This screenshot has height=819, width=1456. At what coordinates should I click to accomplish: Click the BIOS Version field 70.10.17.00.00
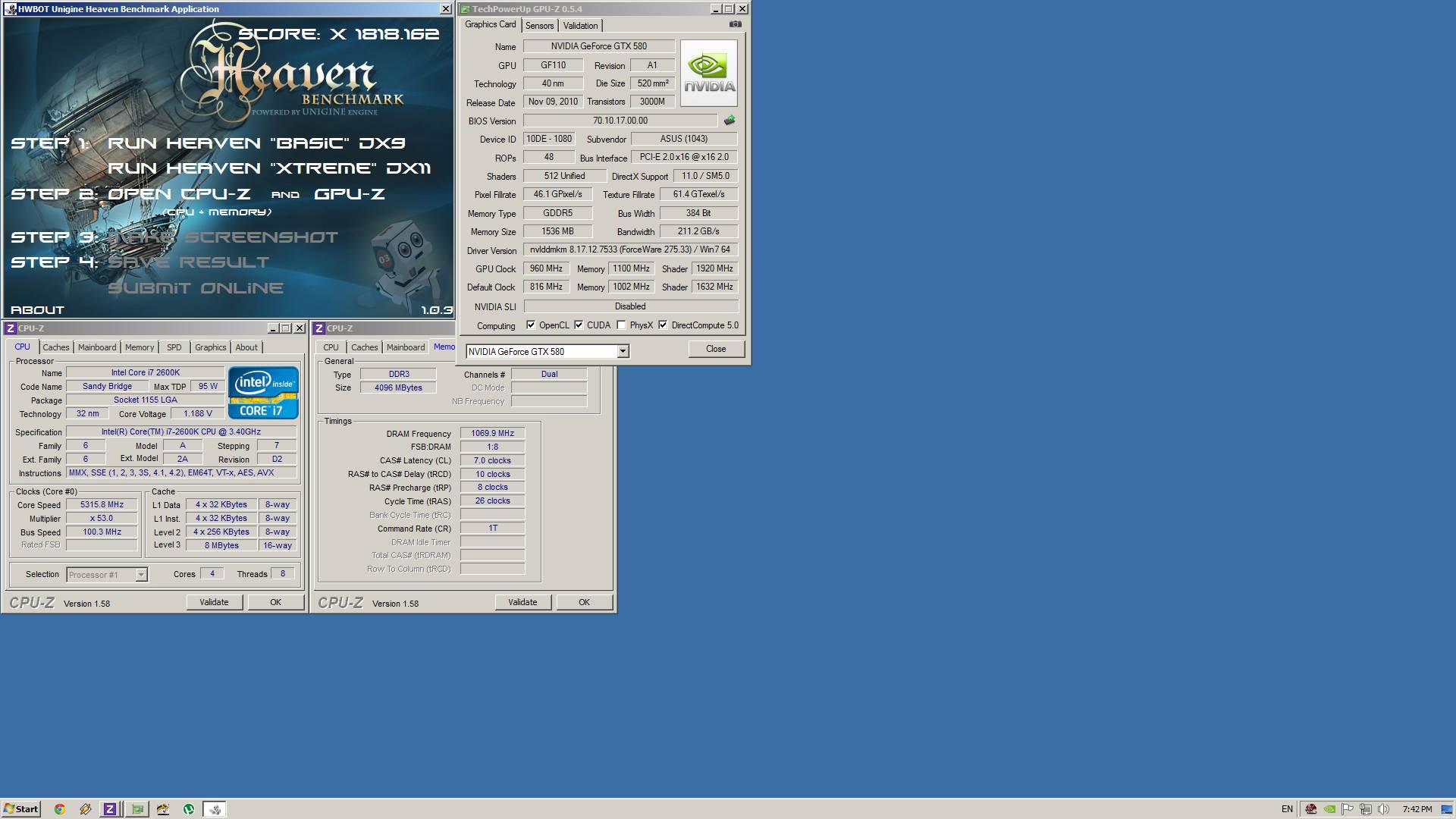pos(620,121)
